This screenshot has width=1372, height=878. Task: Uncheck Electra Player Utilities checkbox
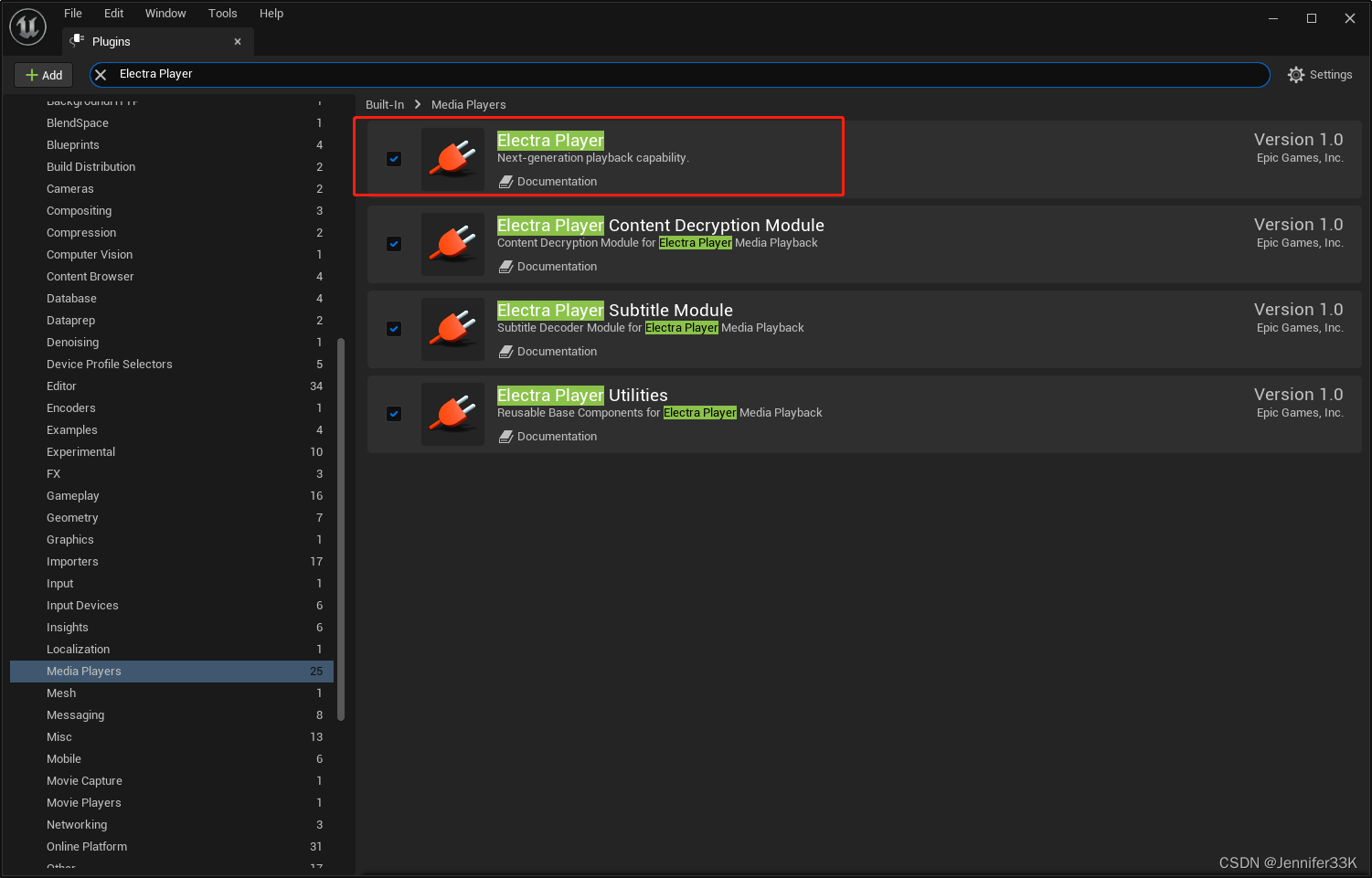click(x=394, y=414)
